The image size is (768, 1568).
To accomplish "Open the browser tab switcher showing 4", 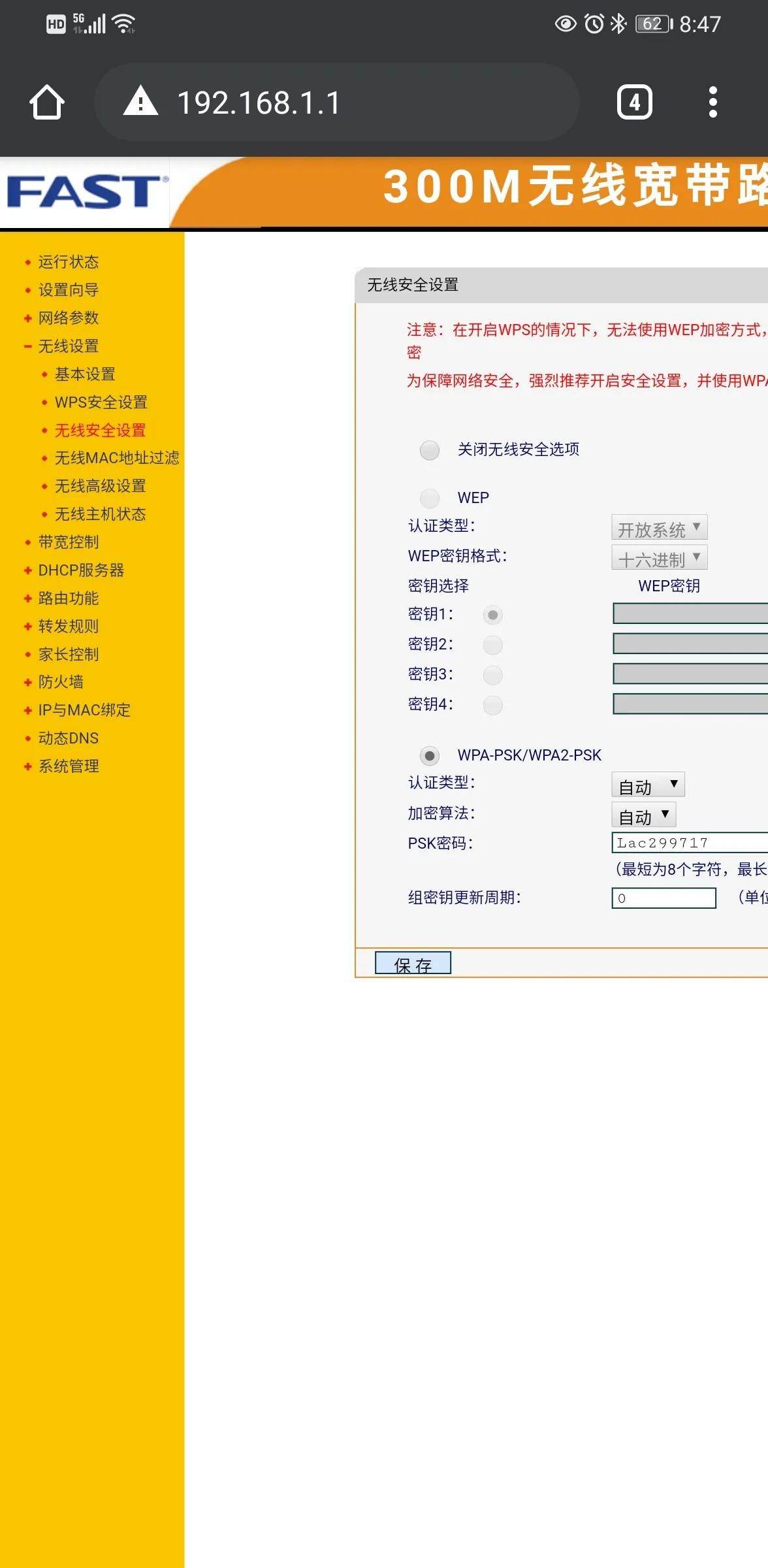I will coord(634,103).
